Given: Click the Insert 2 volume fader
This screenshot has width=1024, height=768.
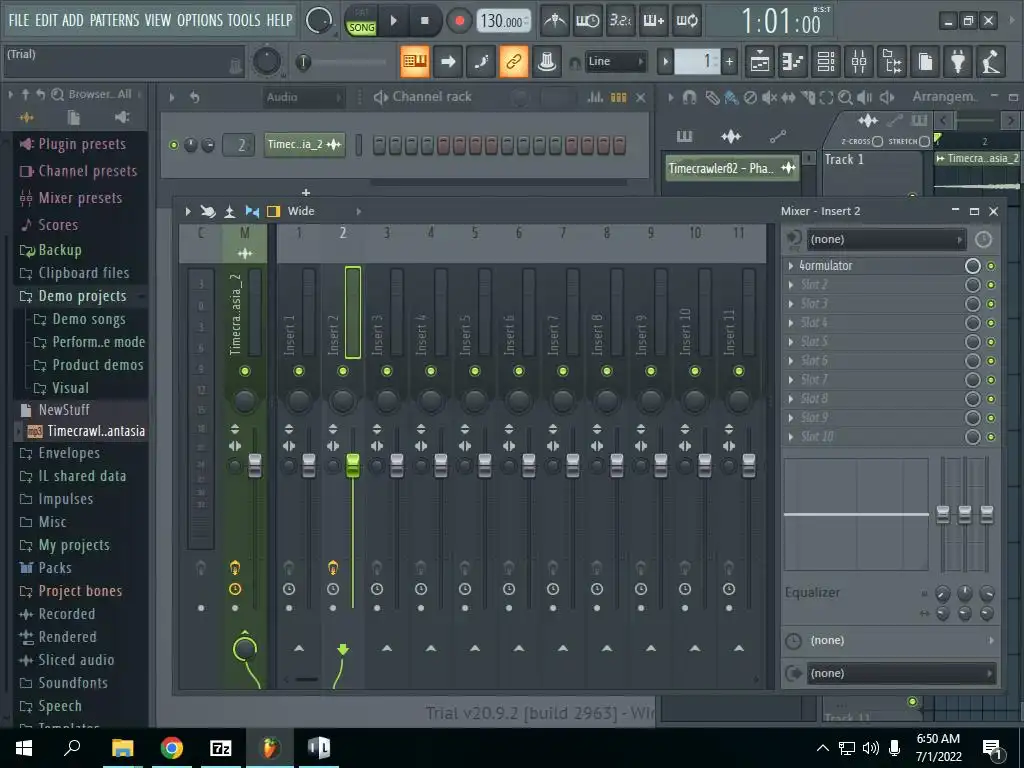Looking at the screenshot, I should [353, 465].
